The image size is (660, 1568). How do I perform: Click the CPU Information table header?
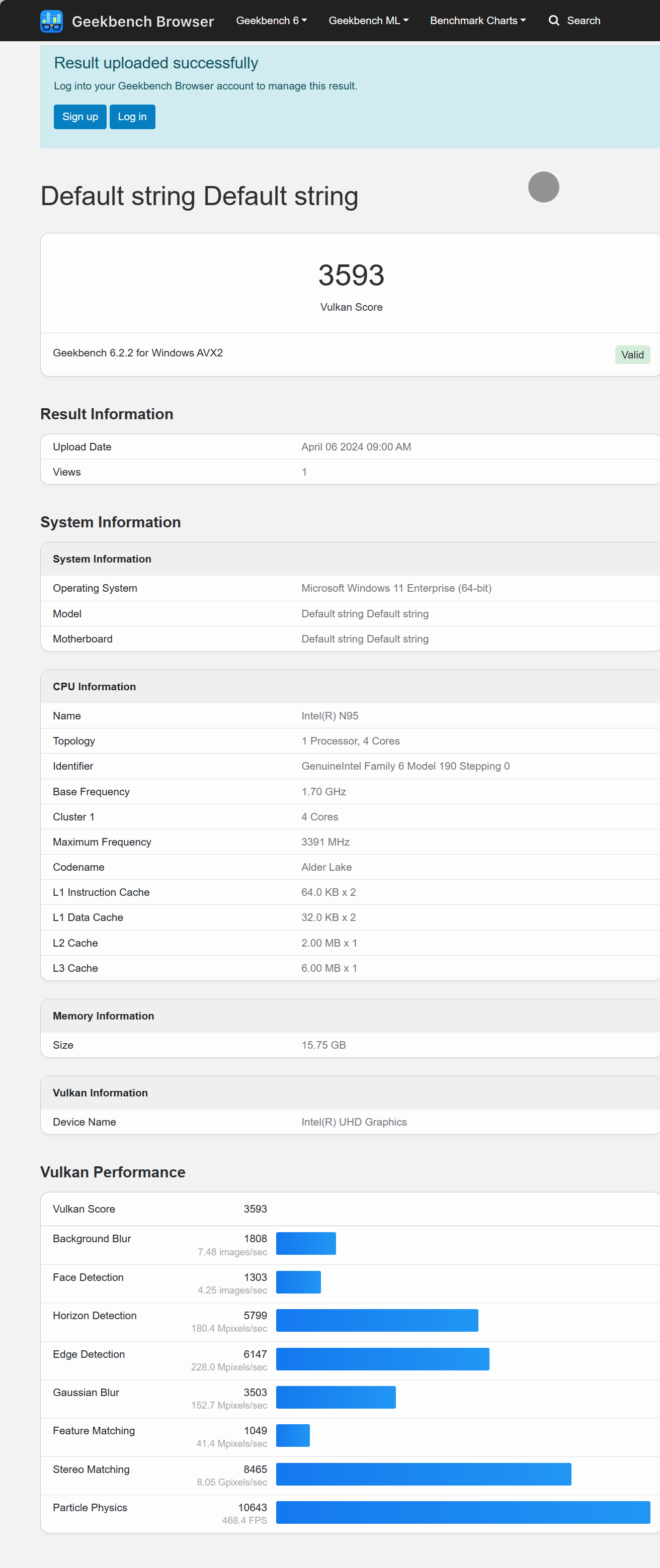[350, 687]
